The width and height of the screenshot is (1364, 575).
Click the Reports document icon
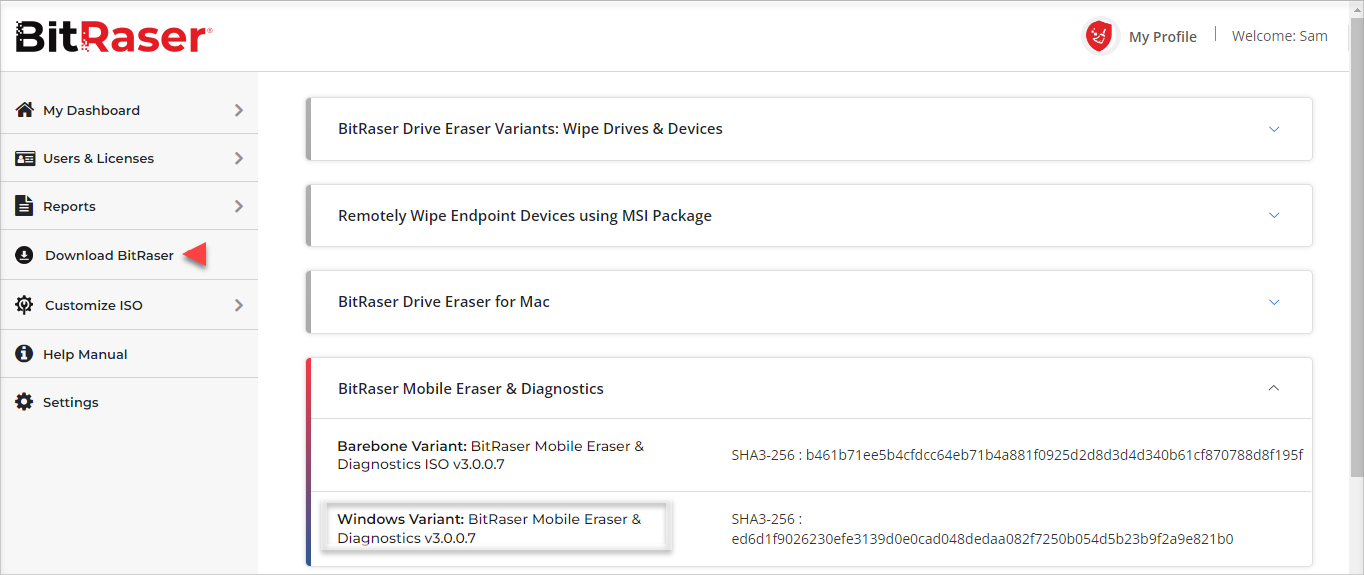[25, 206]
